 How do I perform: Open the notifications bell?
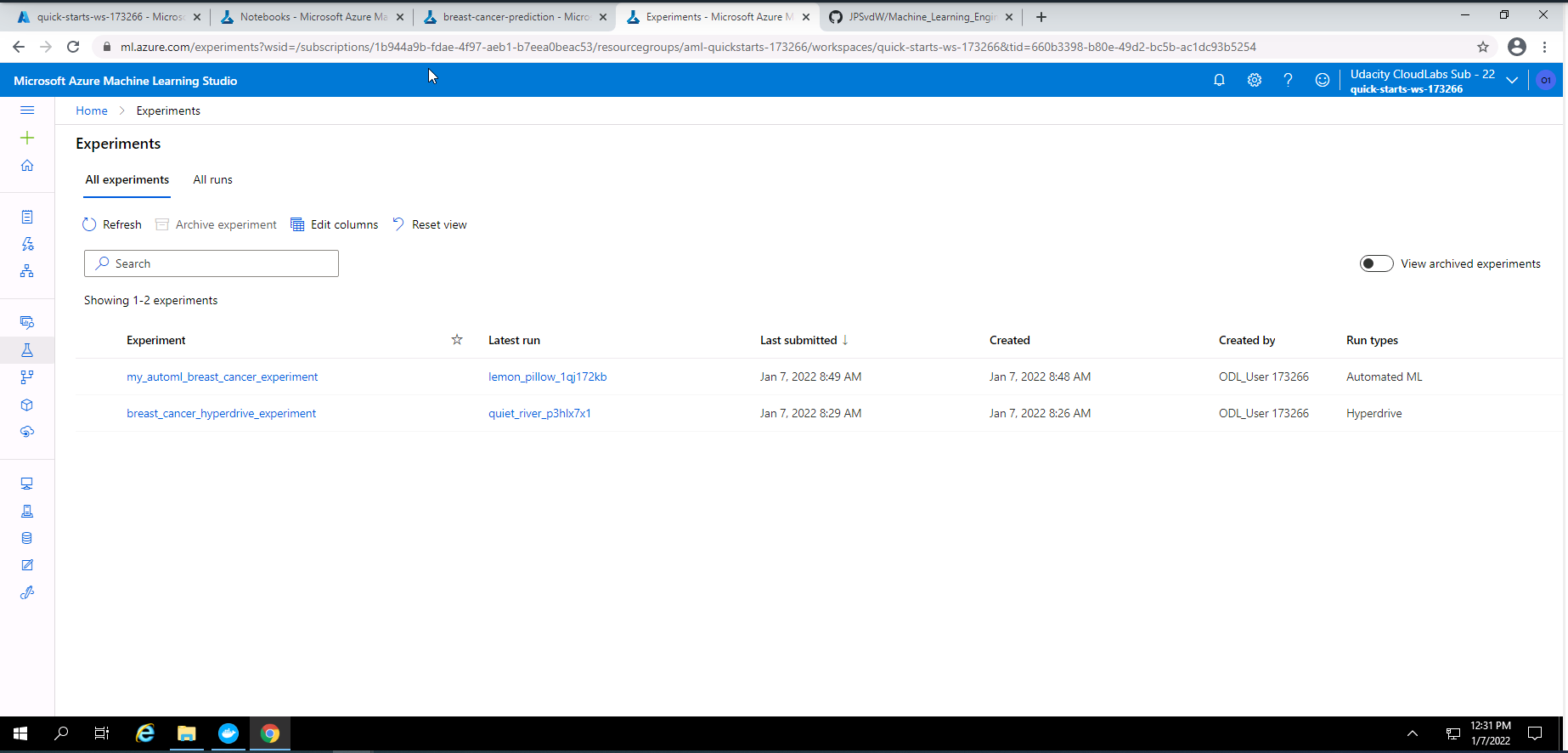(1219, 80)
